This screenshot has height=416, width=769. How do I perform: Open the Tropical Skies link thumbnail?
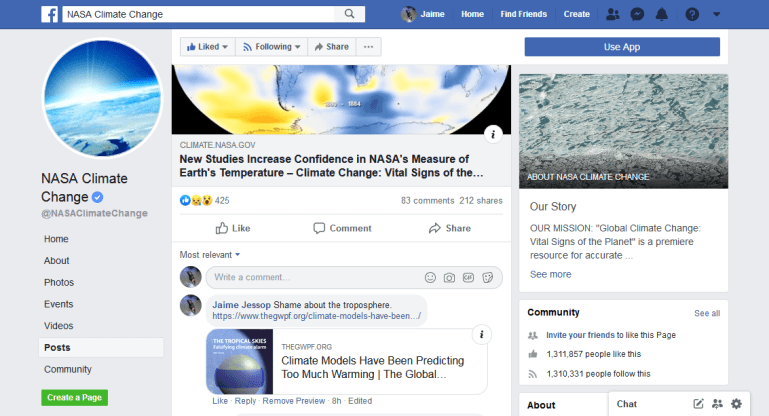(240, 362)
